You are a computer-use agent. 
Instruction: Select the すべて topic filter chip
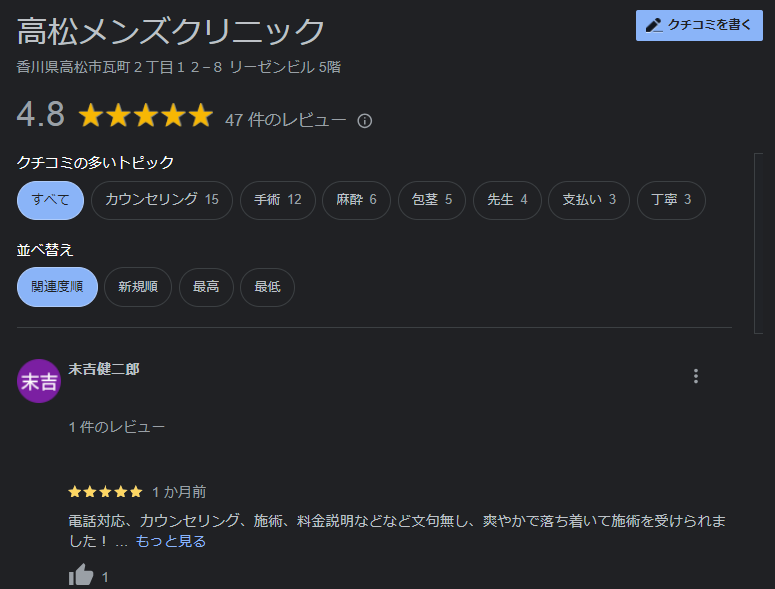50,200
